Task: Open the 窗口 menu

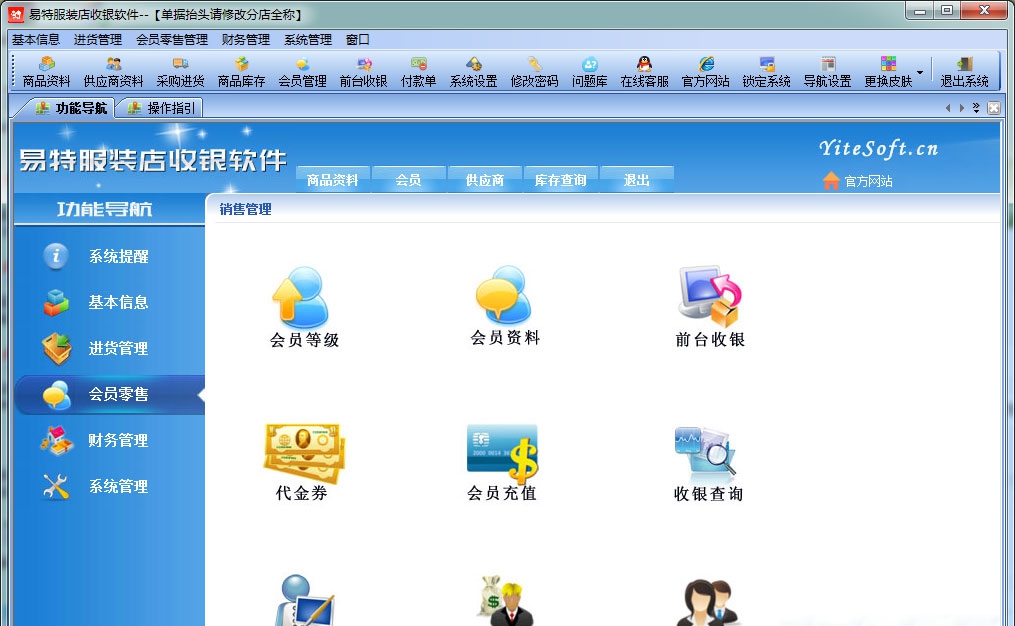Action: pos(358,39)
